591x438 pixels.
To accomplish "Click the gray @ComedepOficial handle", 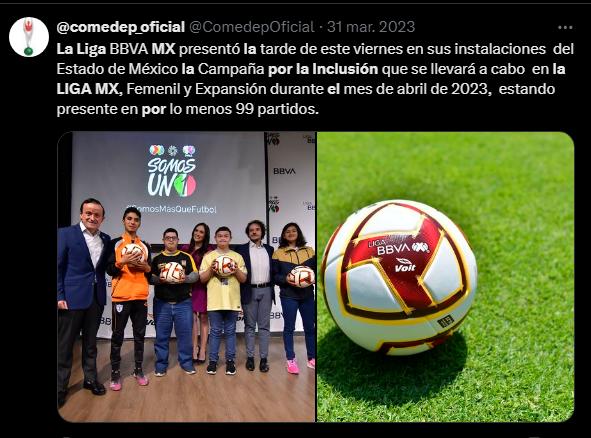I will tap(251, 27).
